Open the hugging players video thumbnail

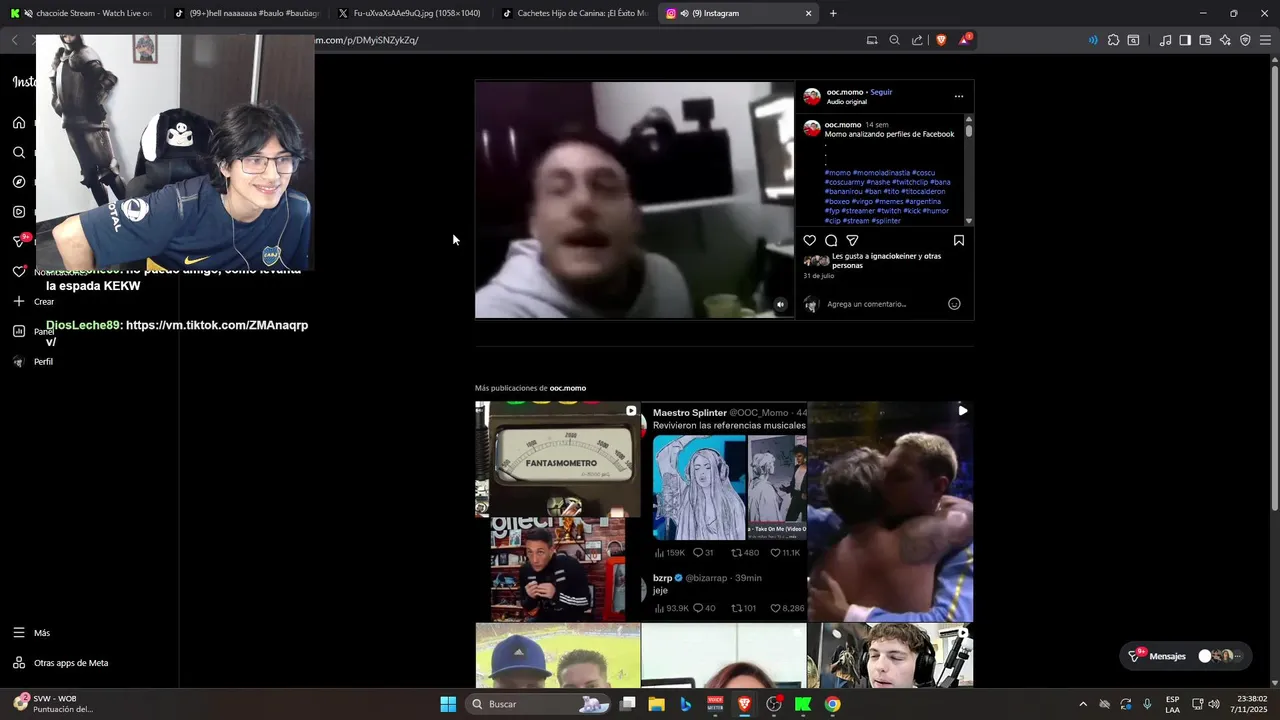890,511
